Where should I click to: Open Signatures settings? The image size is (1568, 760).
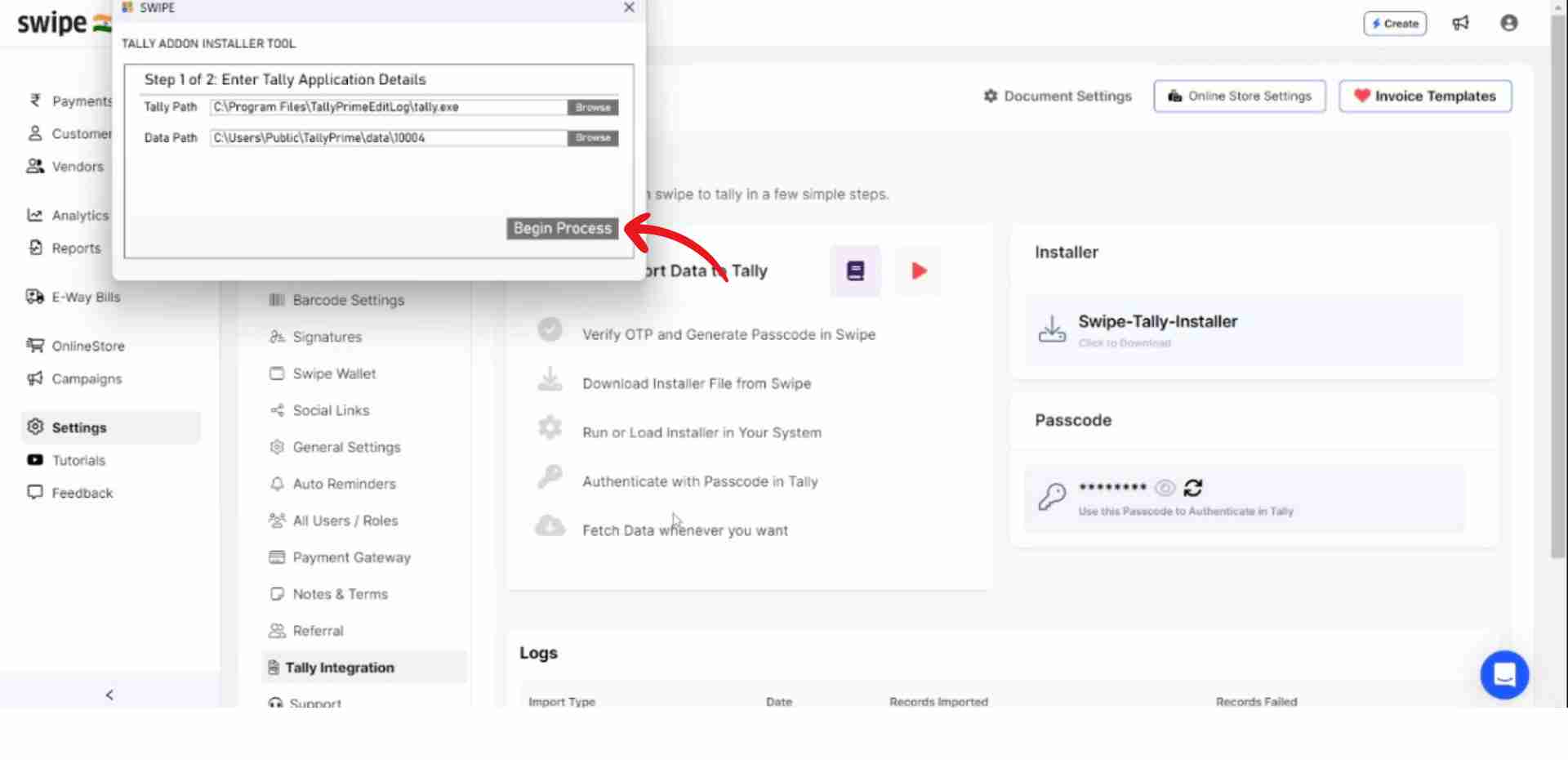tap(316, 337)
